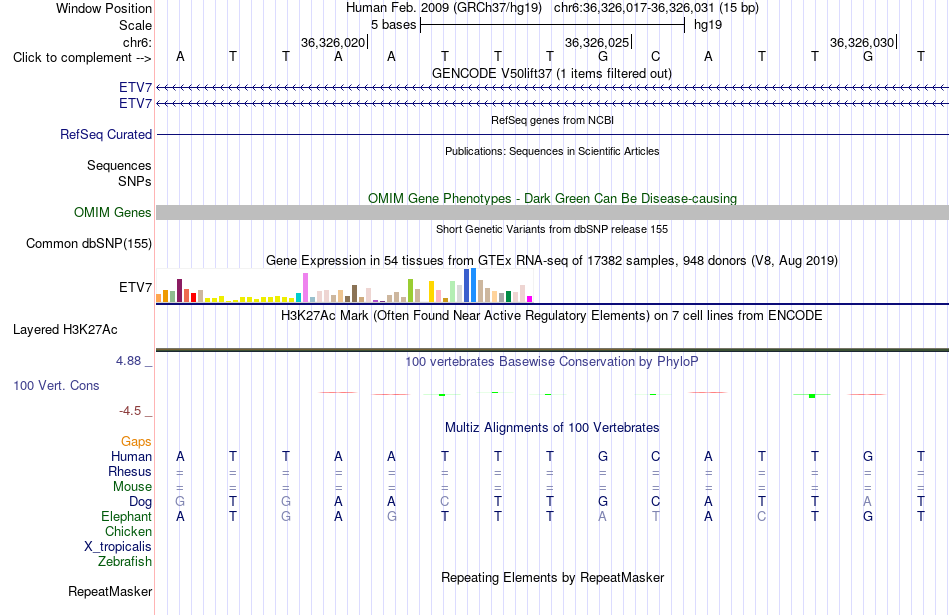Click the 'Click to complement -->' label
950x615 pixels.
[x=82, y=58]
